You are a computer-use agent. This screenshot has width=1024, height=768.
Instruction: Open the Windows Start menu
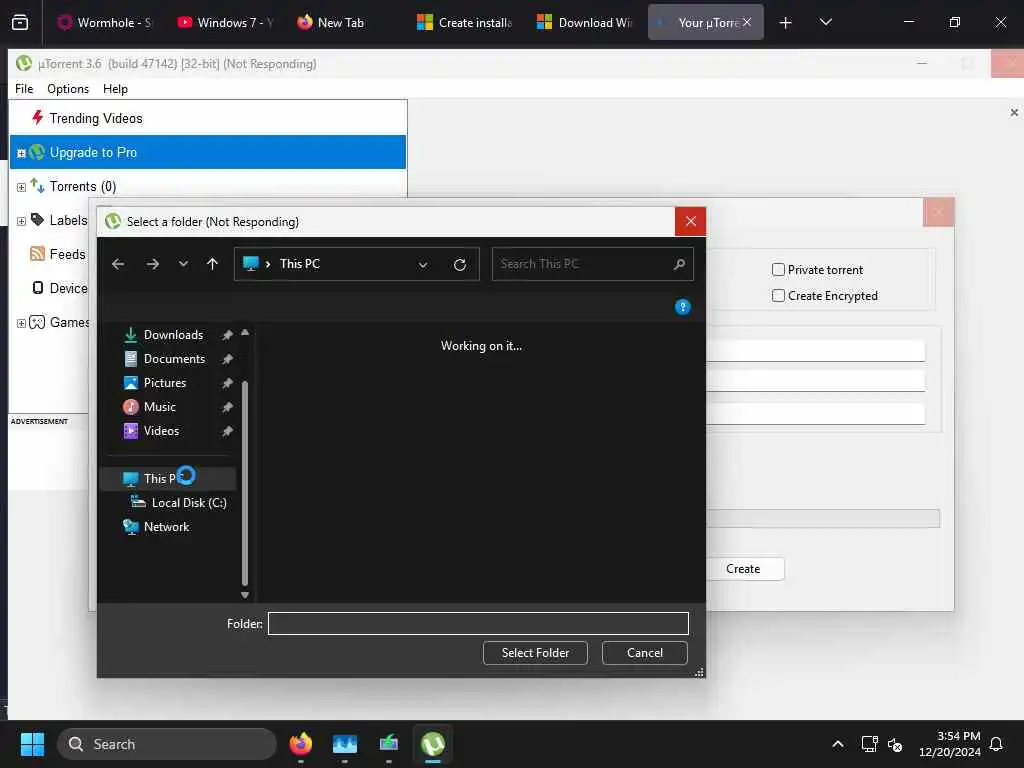click(x=32, y=744)
